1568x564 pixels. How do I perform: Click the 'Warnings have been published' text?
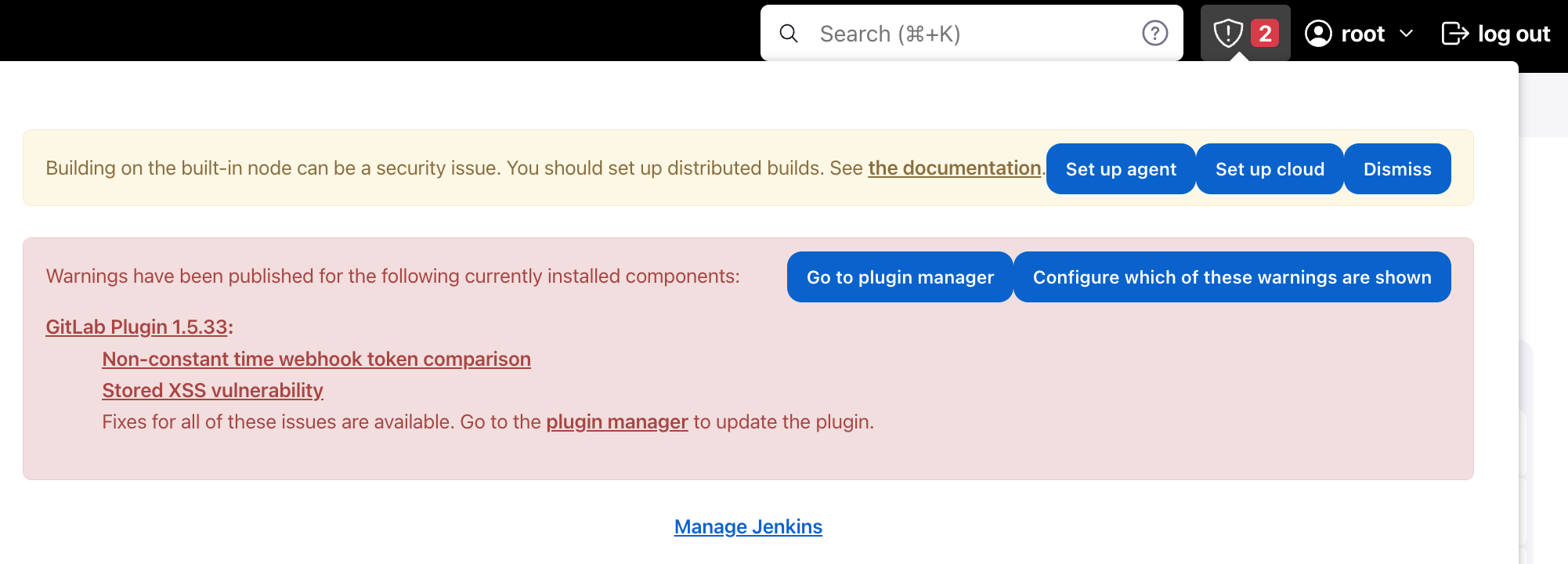392,276
